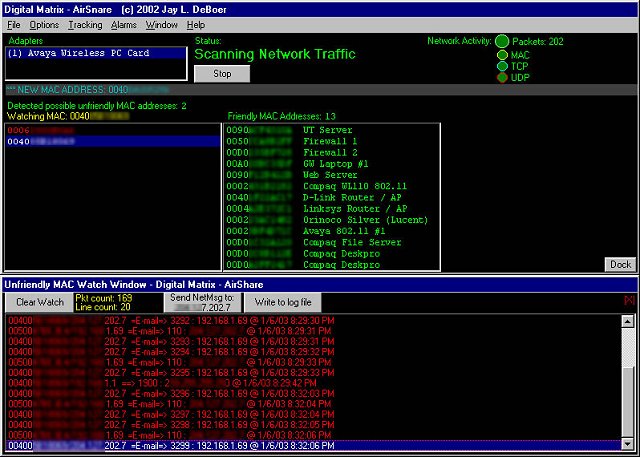Select Orinoco Silver (Lucent) entry
This screenshot has width=640, height=457.
[x=331, y=220]
